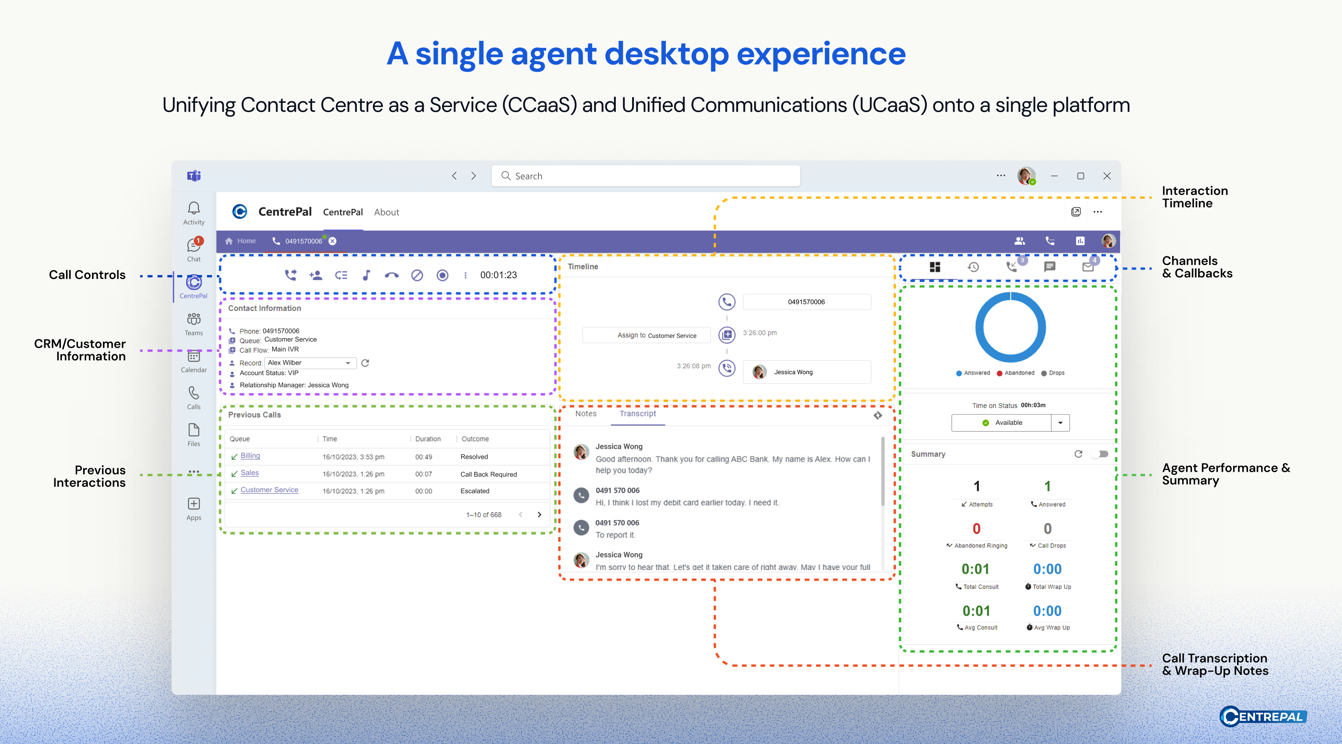Open Calendar in the sidebar
Viewport: 1342px width, 744px height.
point(194,360)
